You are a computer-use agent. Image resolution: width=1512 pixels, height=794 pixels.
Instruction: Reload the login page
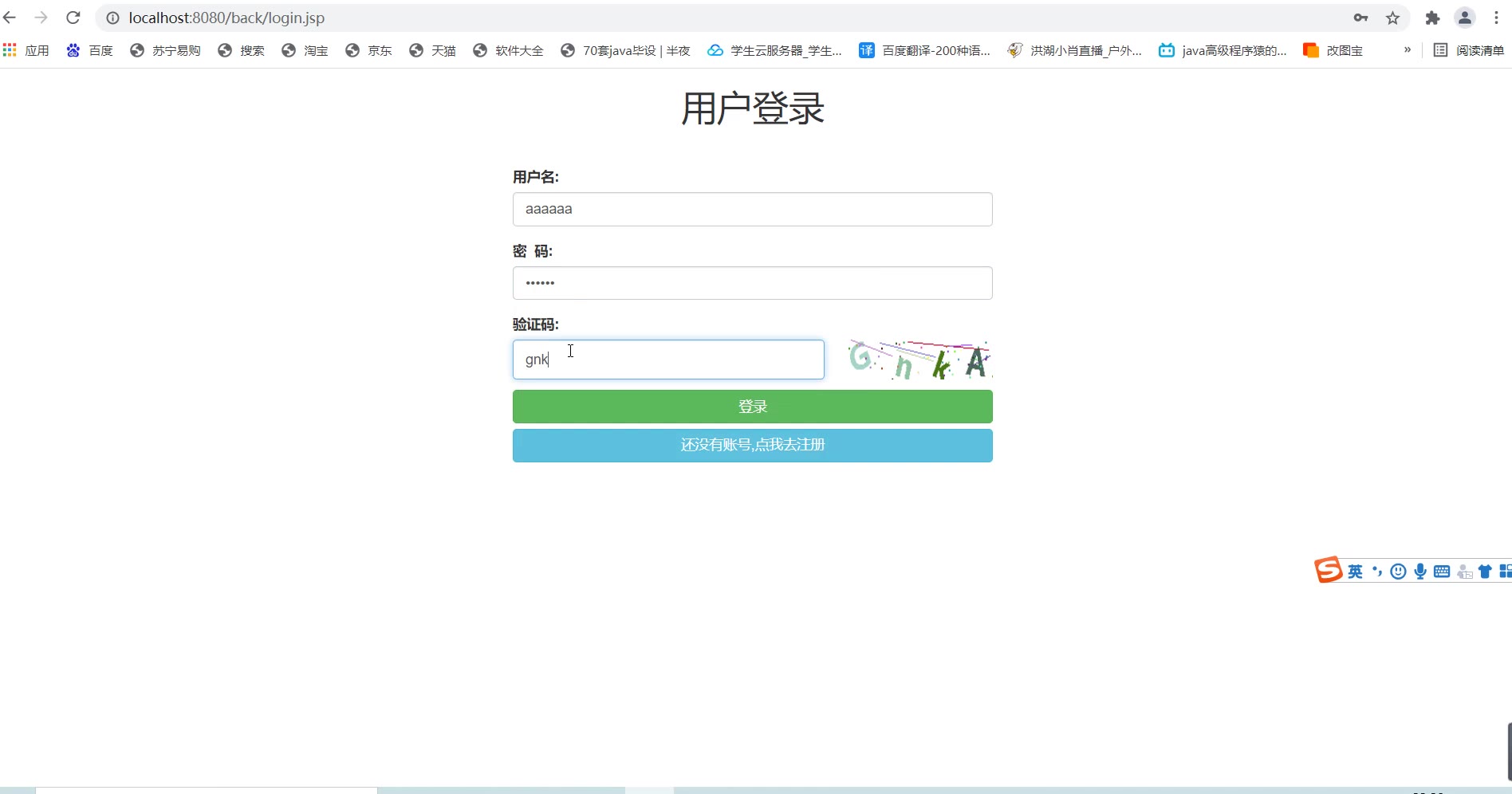73,18
